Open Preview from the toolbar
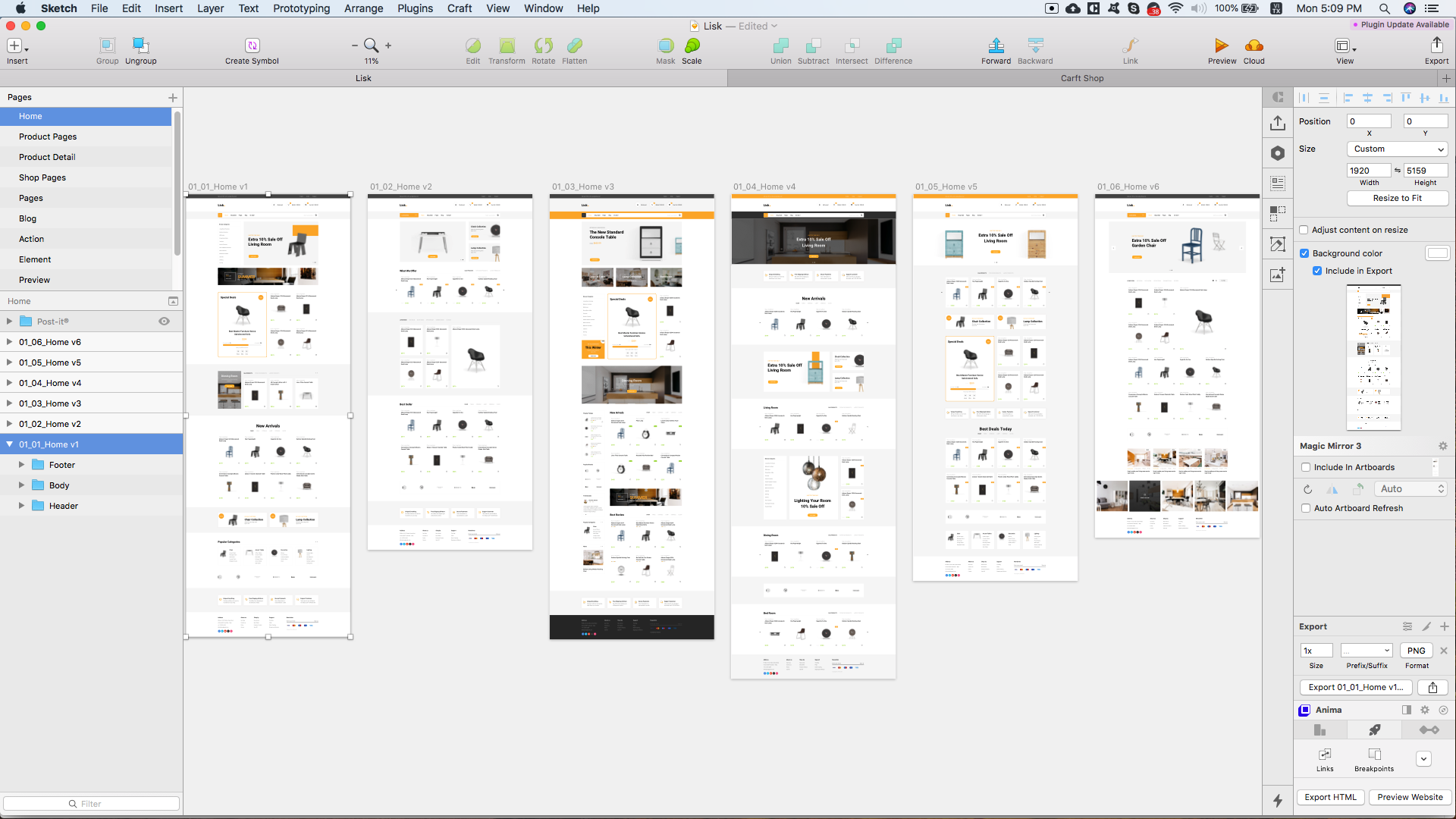1456x819 pixels. click(1222, 50)
